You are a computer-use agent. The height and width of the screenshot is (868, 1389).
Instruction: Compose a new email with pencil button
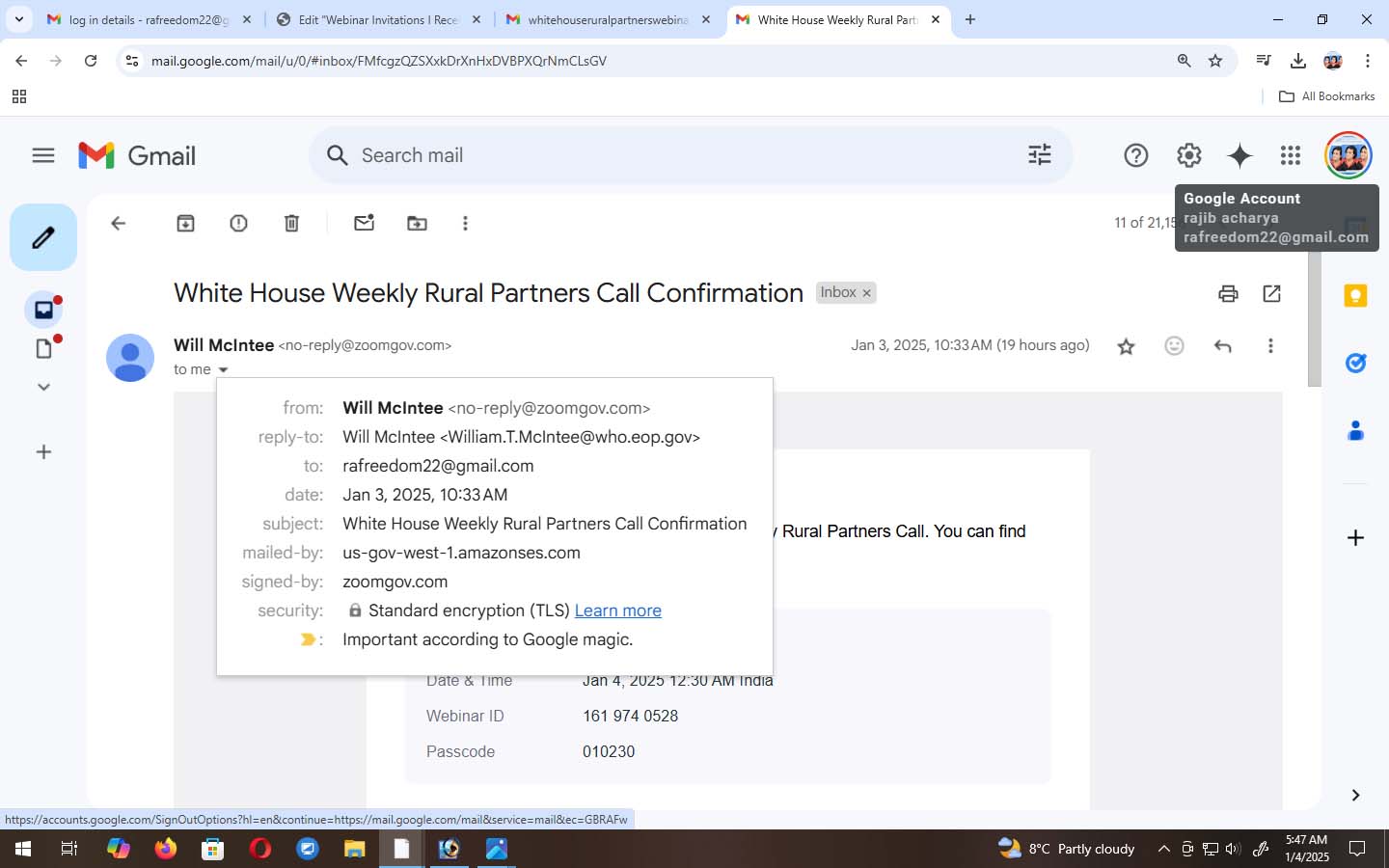43,237
